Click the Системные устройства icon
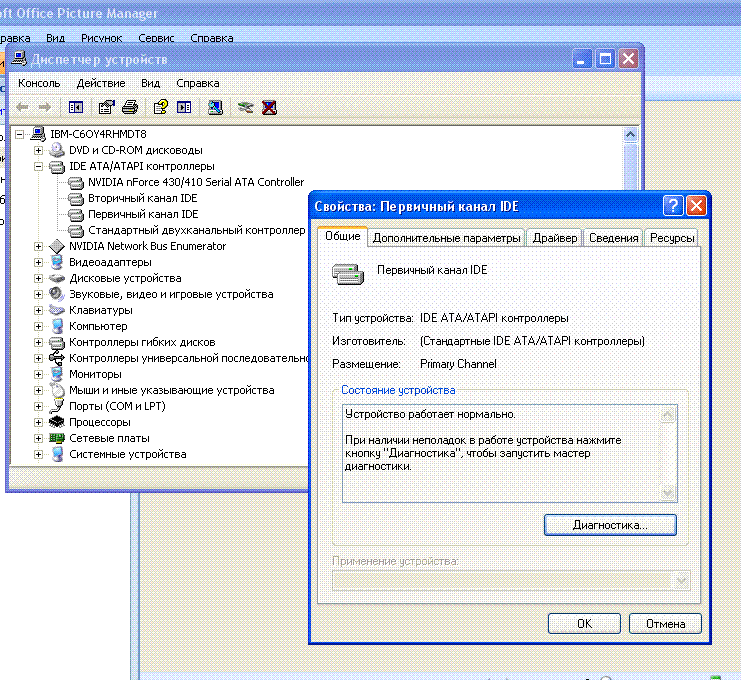Image resolution: width=741 pixels, height=680 pixels. 57,454
